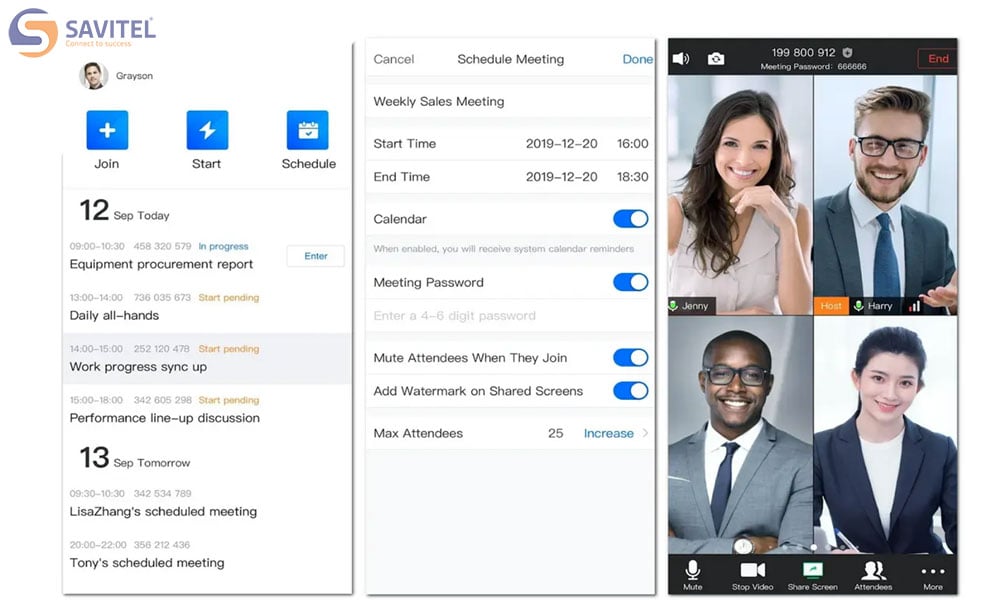This screenshot has width=1000, height=600.
Task: Open the Schedule calendar icon
Action: coord(307,130)
